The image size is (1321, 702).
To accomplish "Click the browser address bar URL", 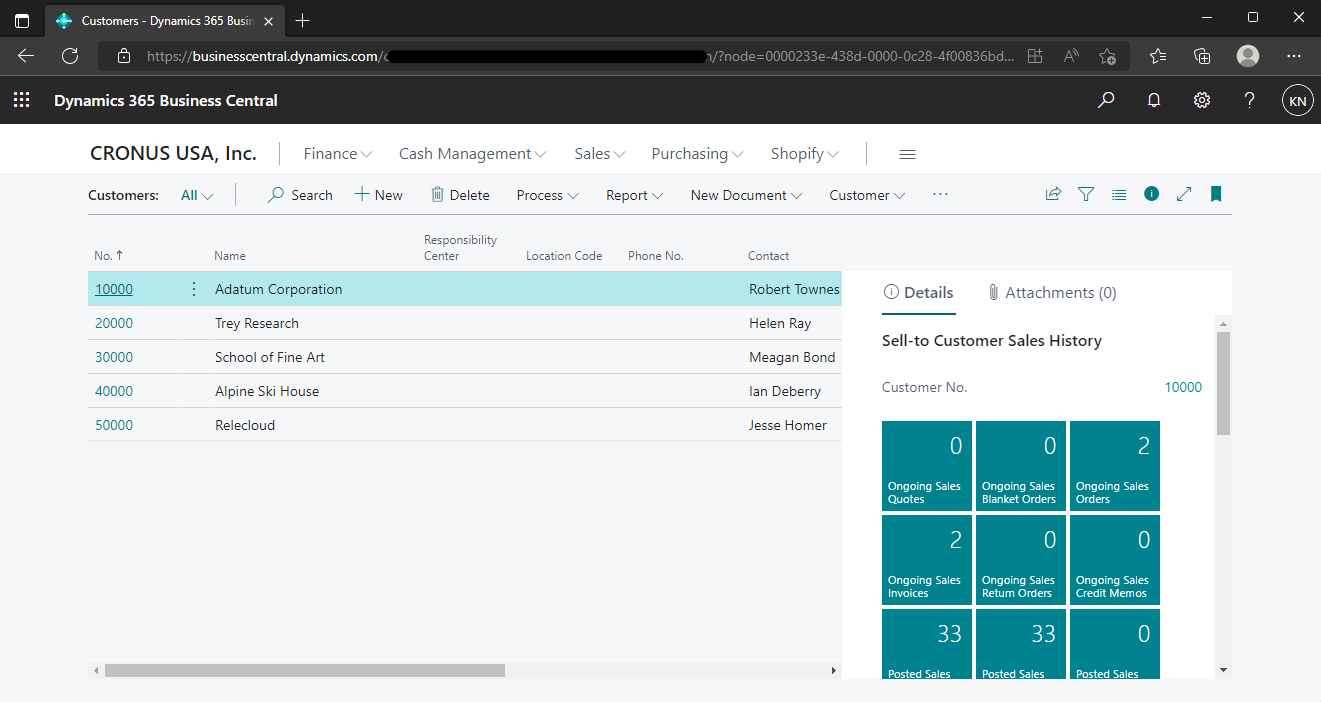I will [x=580, y=56].
